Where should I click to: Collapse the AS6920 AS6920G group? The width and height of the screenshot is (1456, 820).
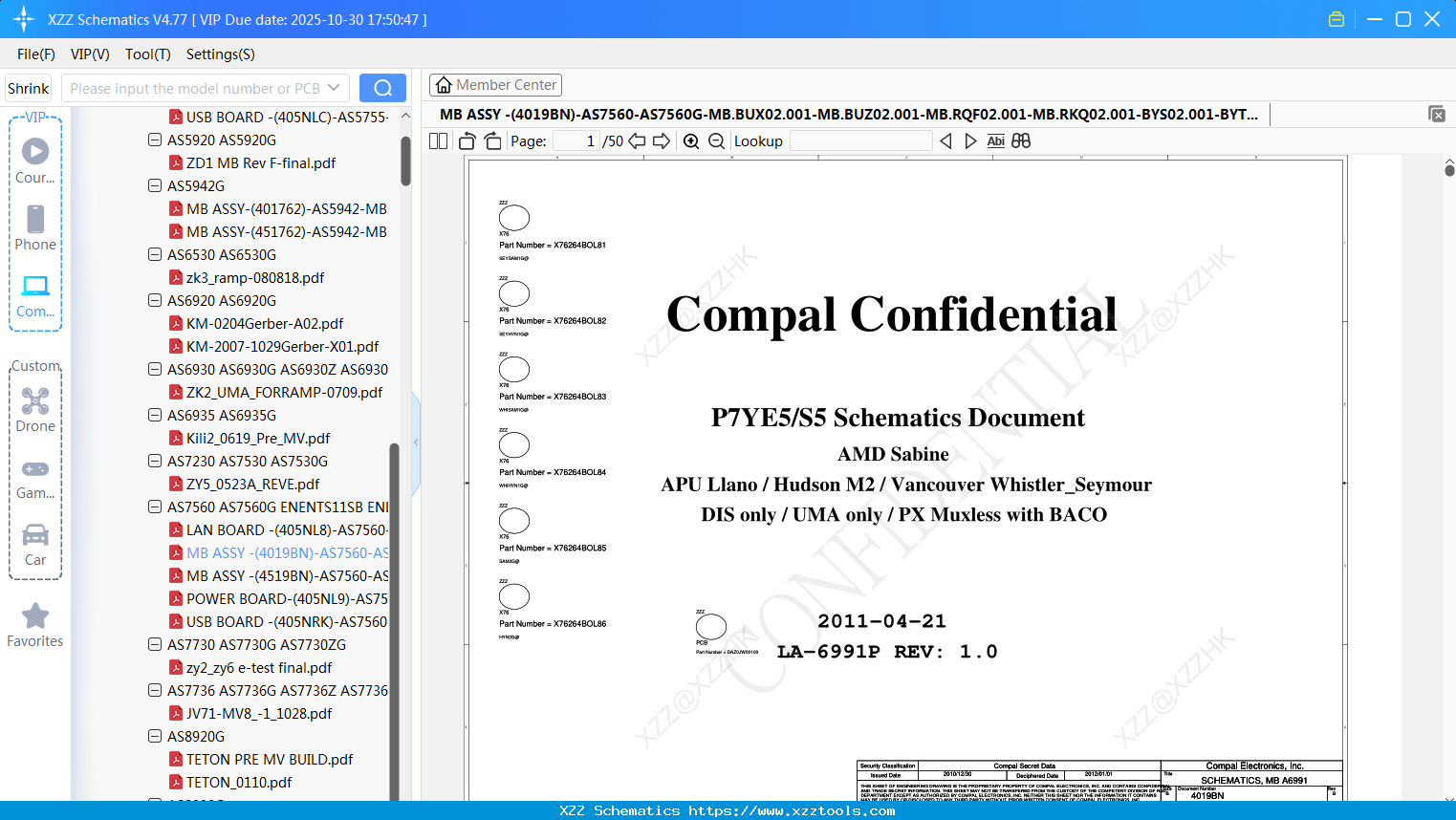(155, 300)
